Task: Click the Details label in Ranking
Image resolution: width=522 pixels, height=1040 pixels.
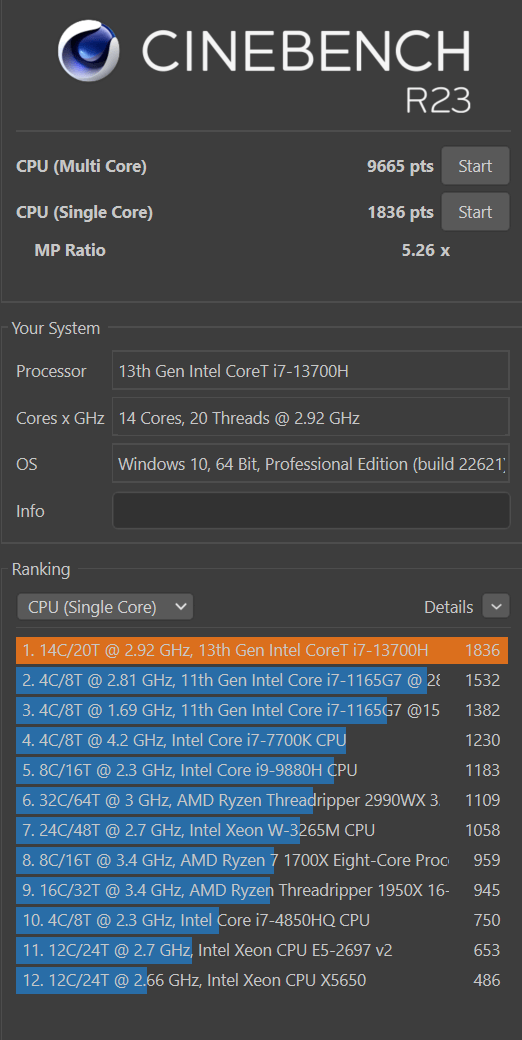Action: tap(448, 607)
